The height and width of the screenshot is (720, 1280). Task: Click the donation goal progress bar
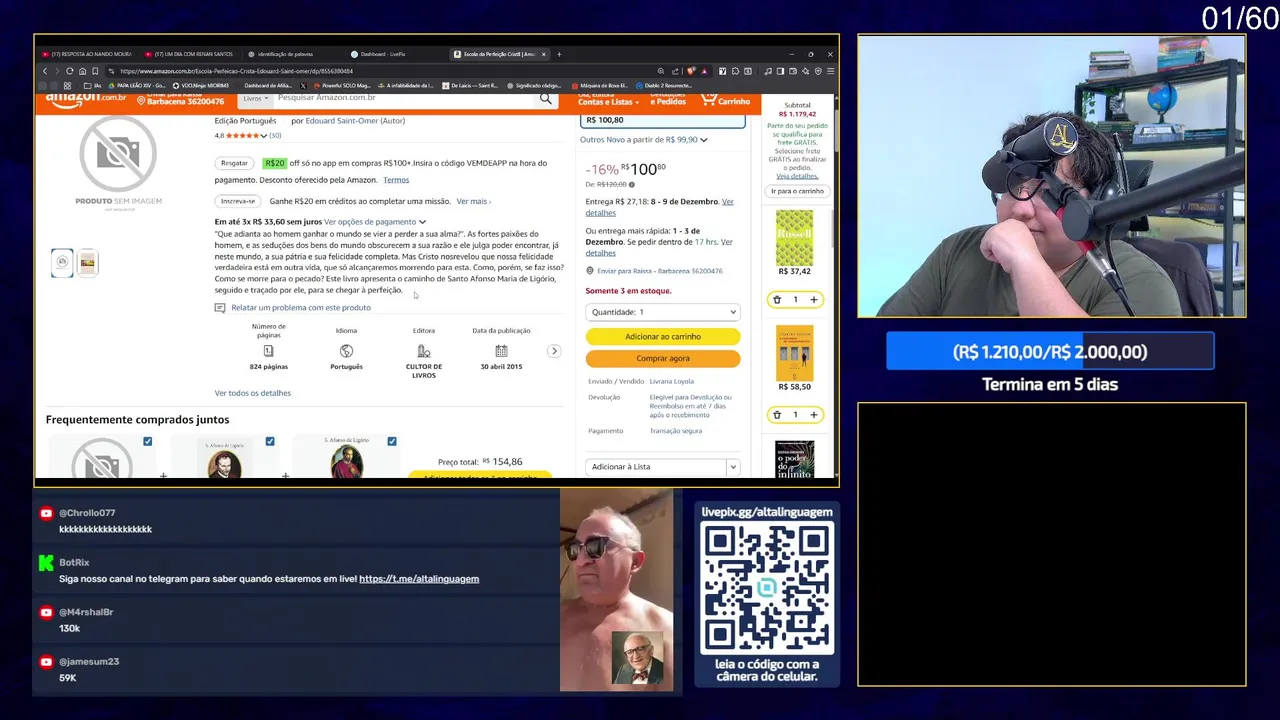(1050, 352)
